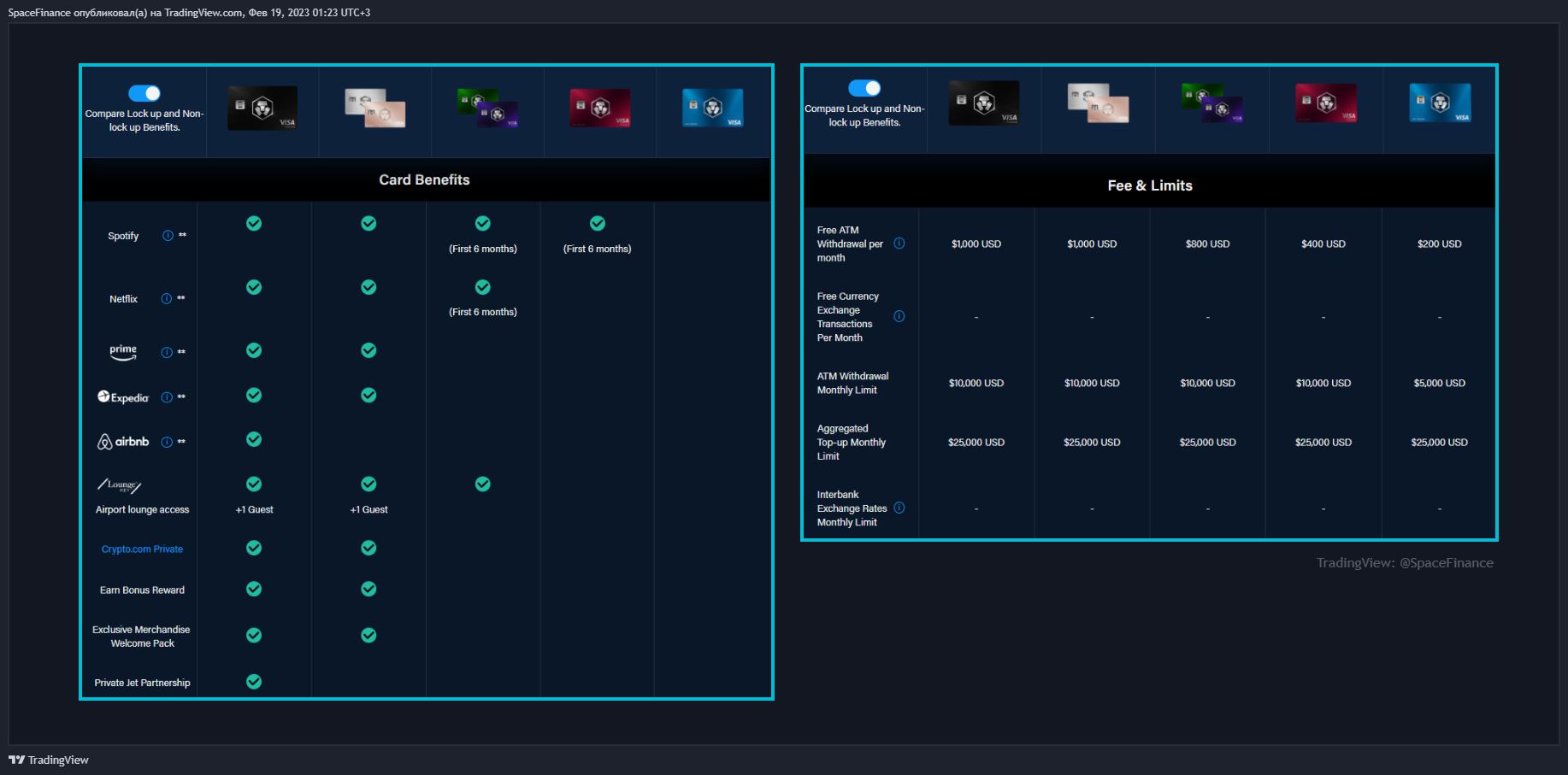
Task: Click Aggregated Top-up Monthly Limit label
Action: [851, 443]
